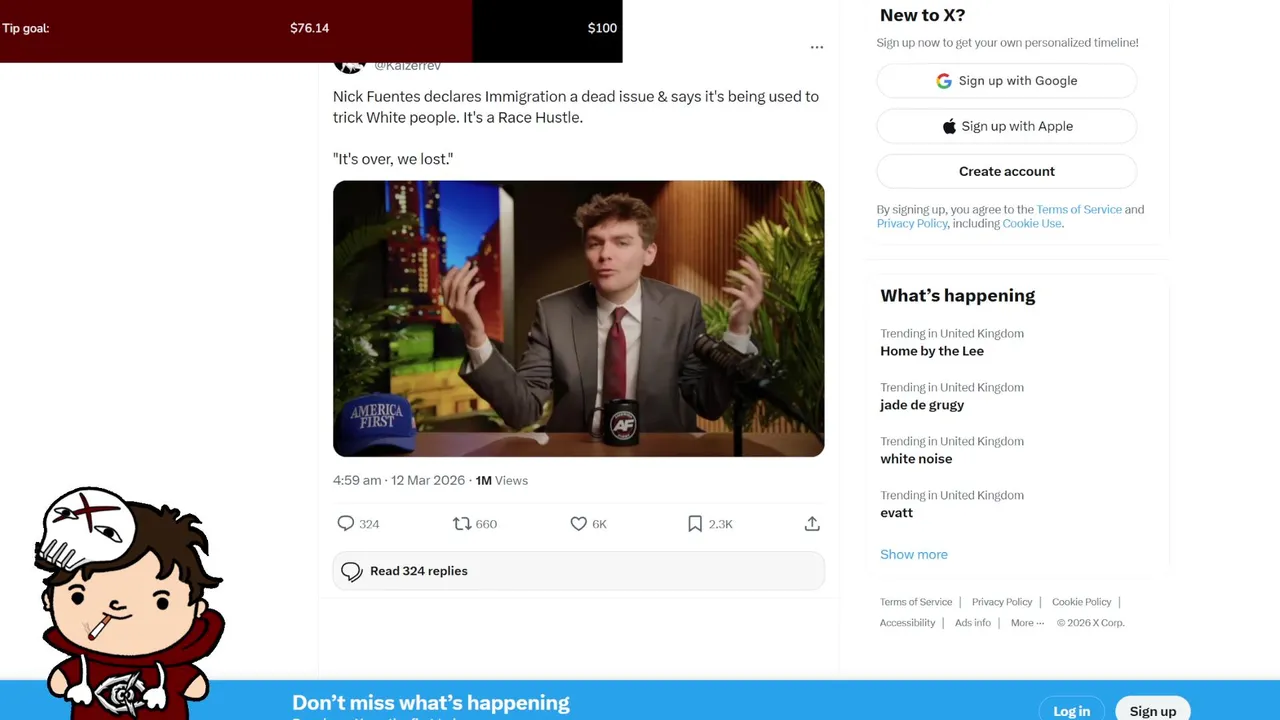Click the Apple logo on the sign-up button
Screen dimensions: 1280x720
pos(949,126)
